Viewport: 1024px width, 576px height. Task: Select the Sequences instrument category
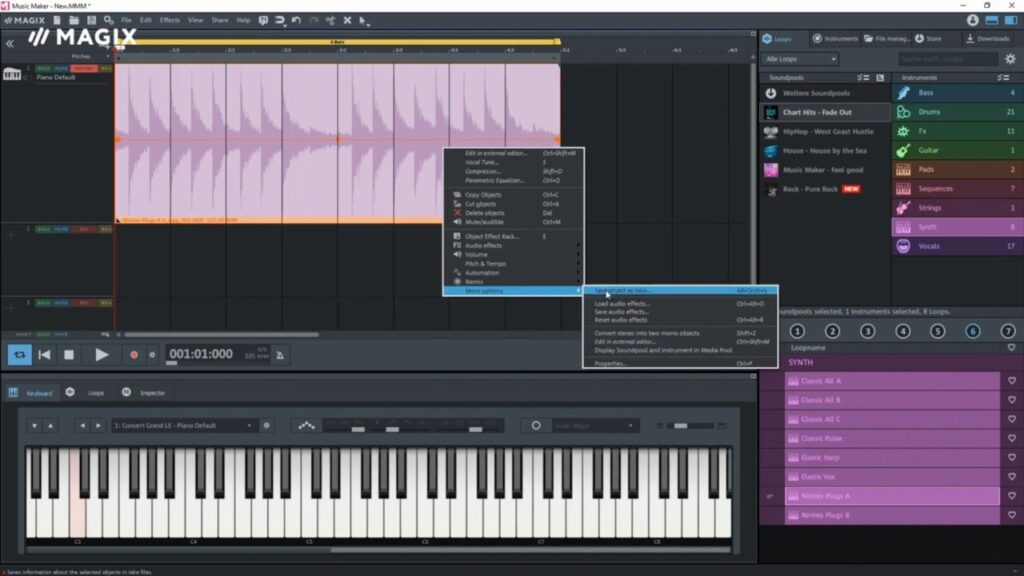coord(955,189)
